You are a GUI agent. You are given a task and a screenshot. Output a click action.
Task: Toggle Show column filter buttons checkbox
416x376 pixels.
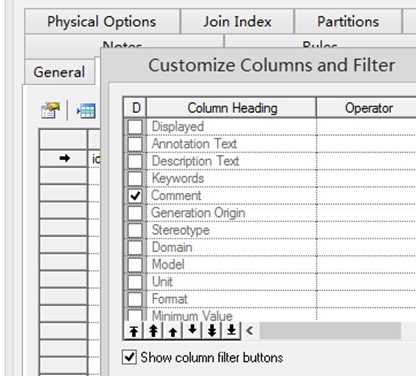129,357
